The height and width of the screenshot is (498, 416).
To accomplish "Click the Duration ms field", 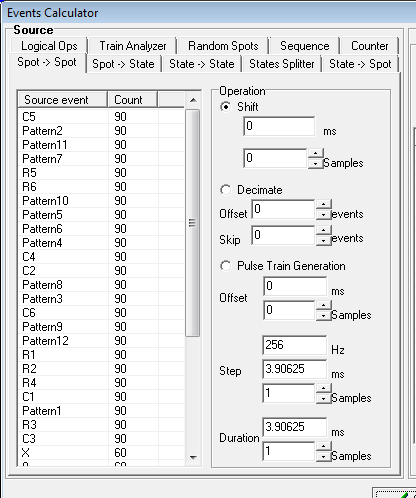I will coord(295,427).
